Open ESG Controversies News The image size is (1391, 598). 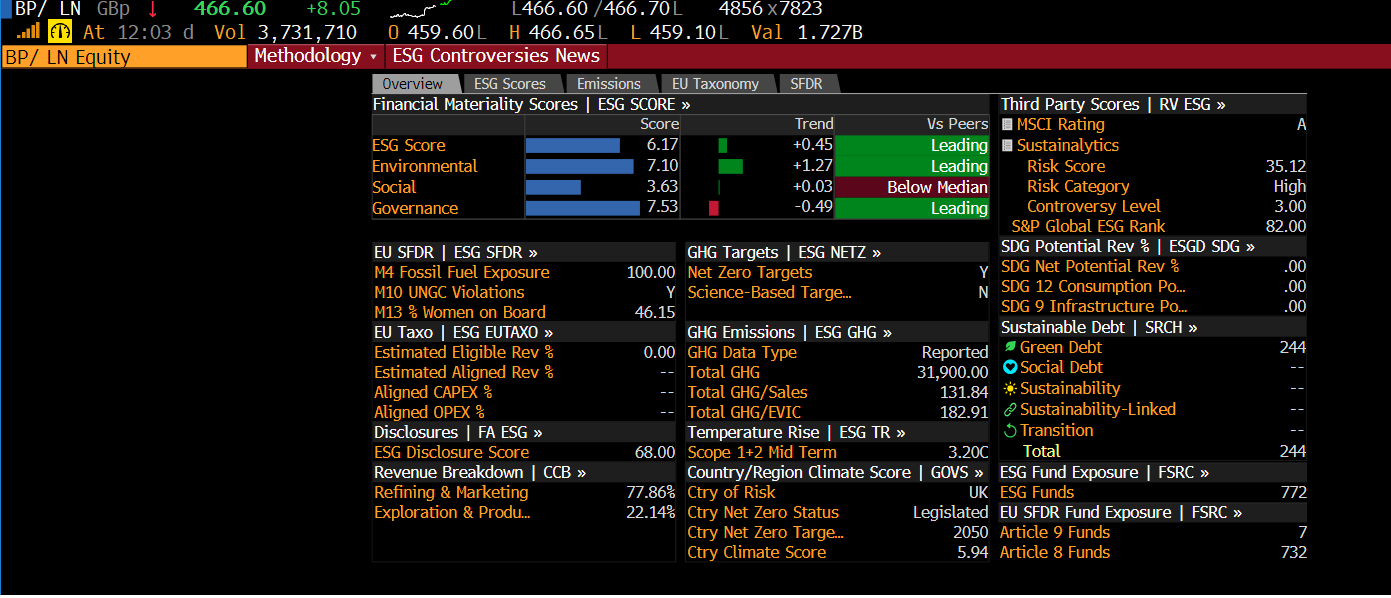click(x=496, y=56)
